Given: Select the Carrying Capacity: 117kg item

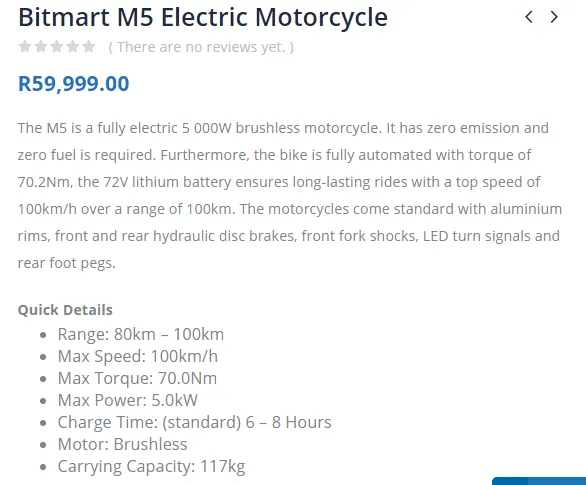Looking at the screenshot, I should point(151,467).
